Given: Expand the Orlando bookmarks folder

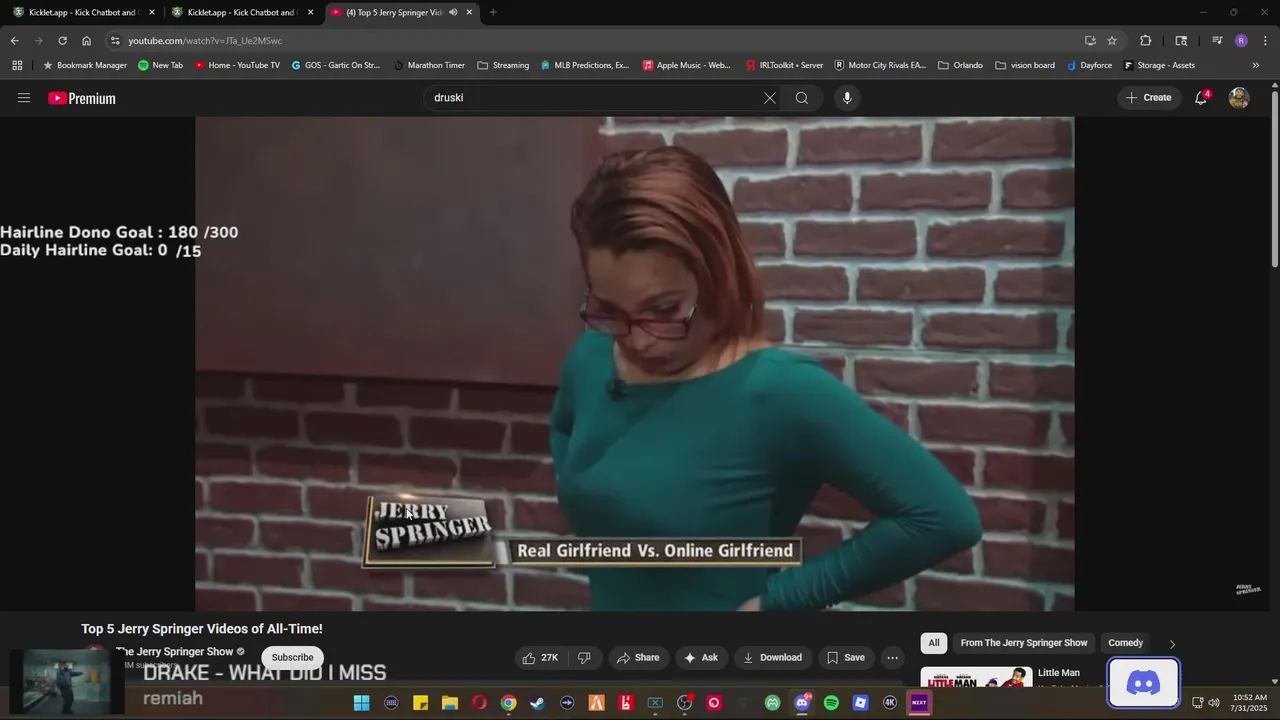Looking at the screenshot, I should pyautogui.click(x=960, y=65).
